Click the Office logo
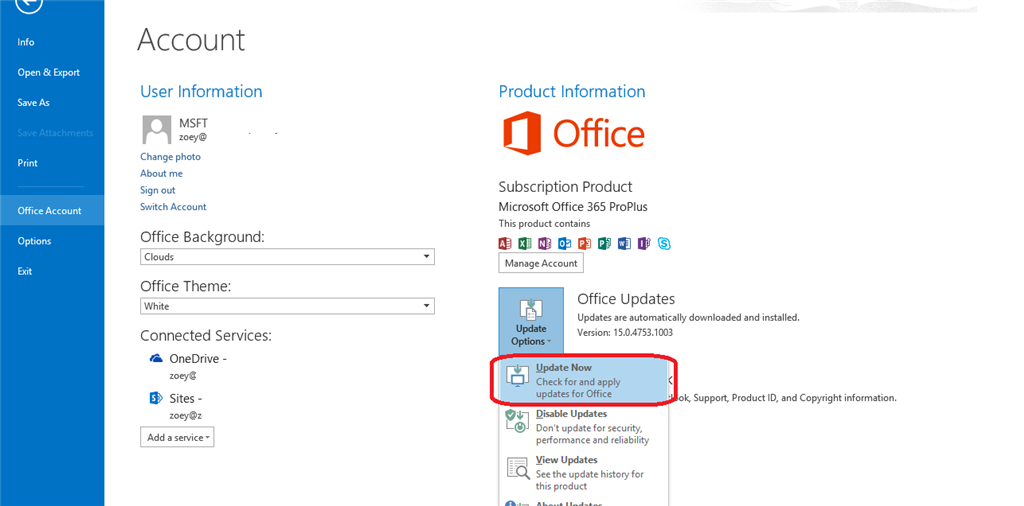Screen dimensions: 1024x506 click(573, 133)
